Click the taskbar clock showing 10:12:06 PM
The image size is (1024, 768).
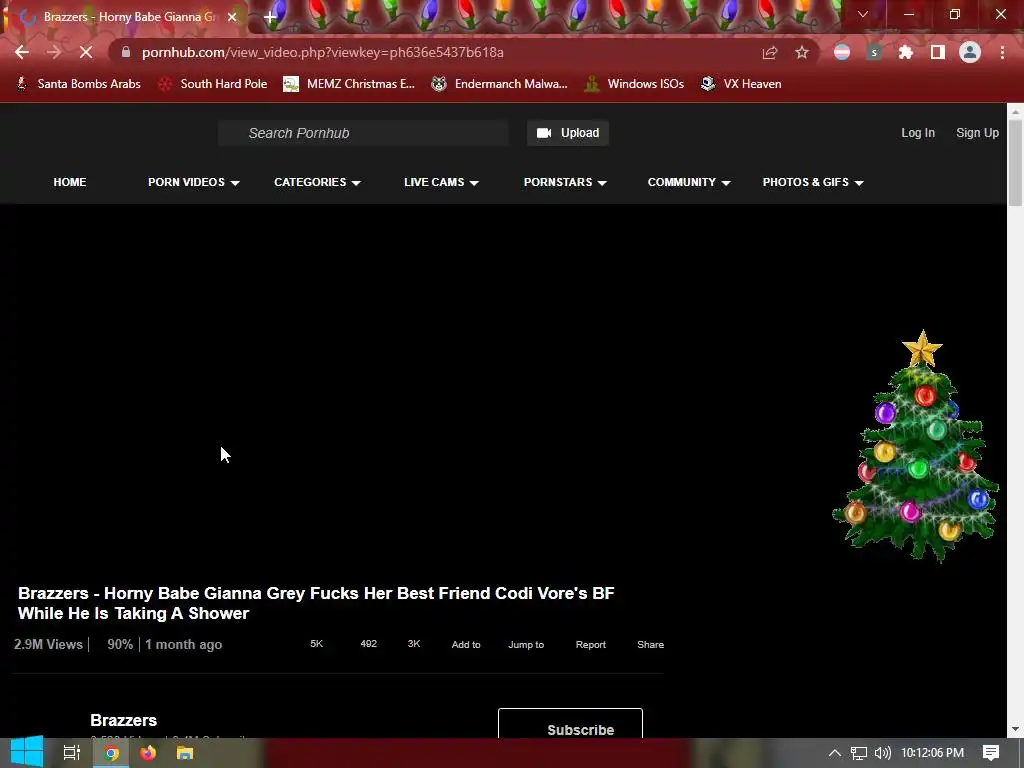tap(933, 753)
